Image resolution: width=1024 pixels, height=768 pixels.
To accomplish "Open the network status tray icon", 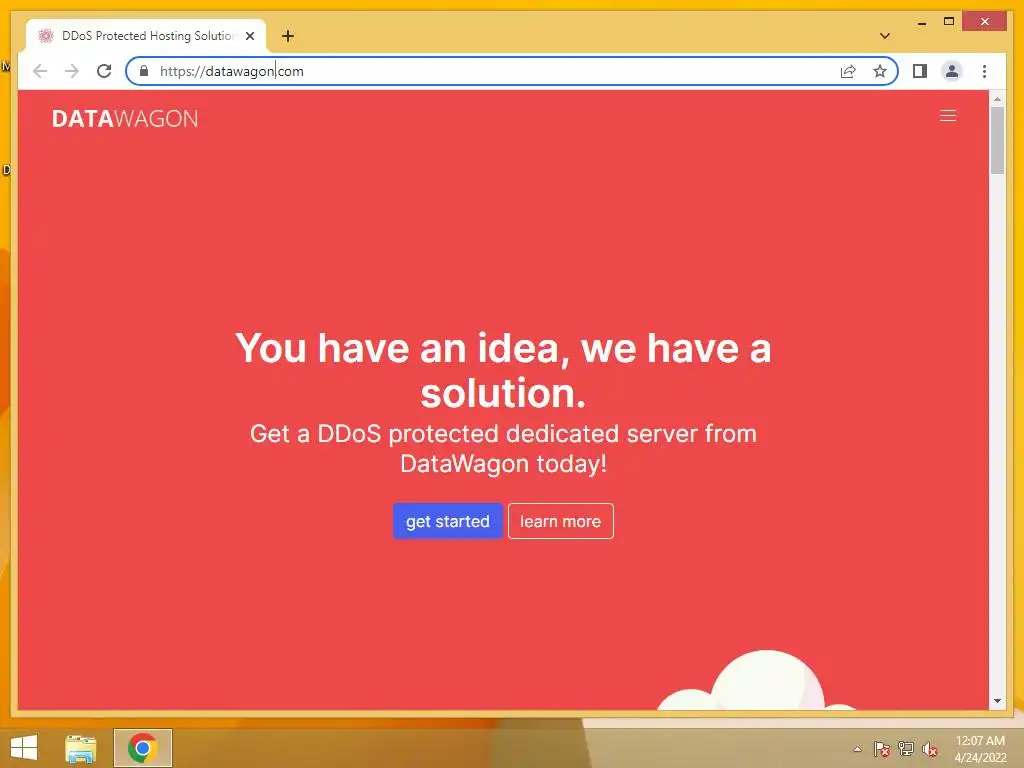I will [906, 749].
